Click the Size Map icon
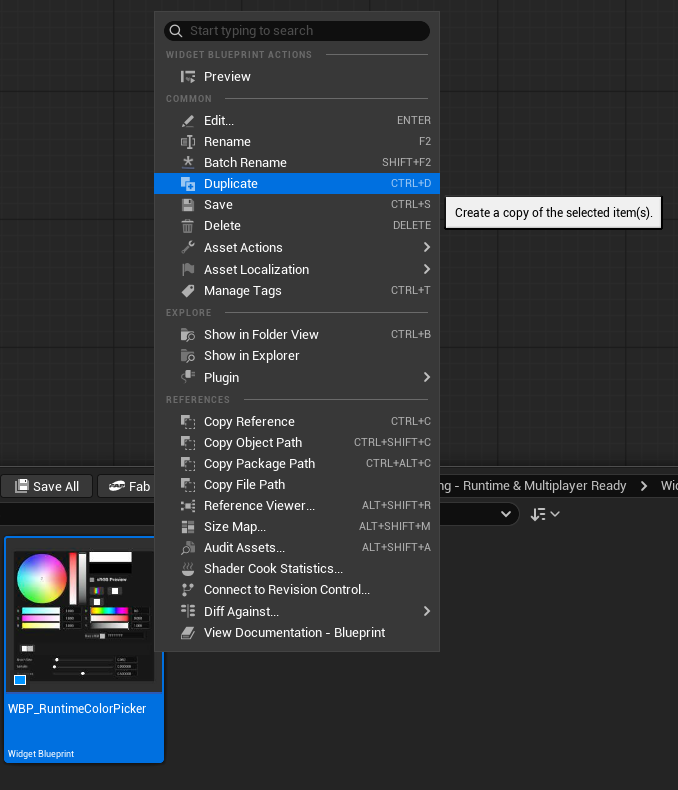 coord(188,527)
